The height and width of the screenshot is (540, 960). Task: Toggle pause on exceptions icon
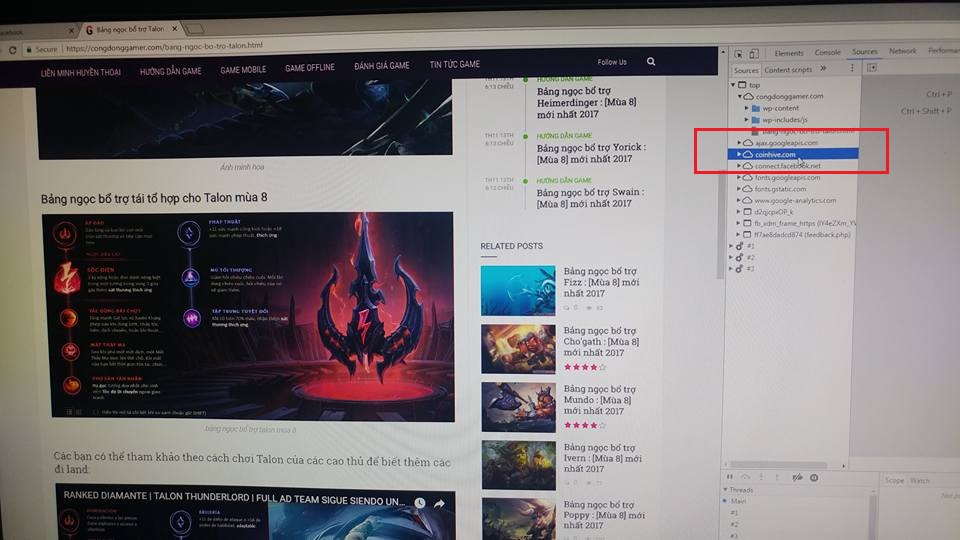pos(814,478)
